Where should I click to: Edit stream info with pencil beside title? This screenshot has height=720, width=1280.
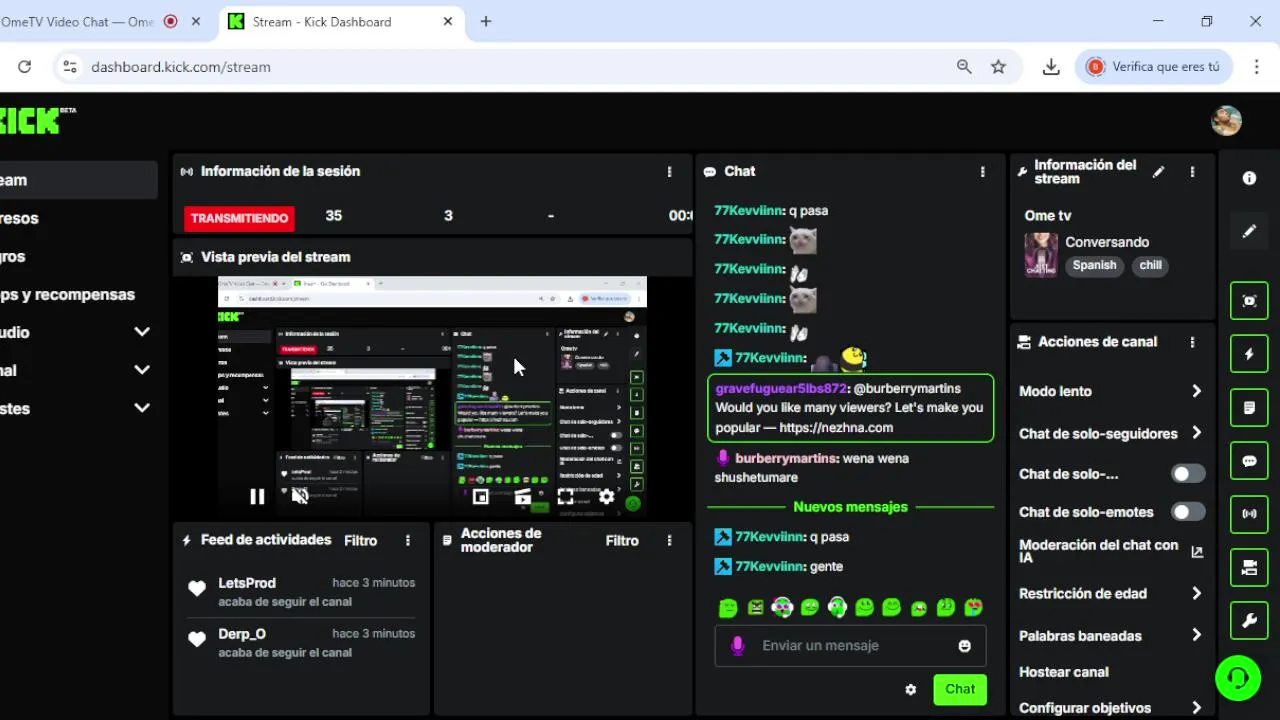coord(1158,172)
